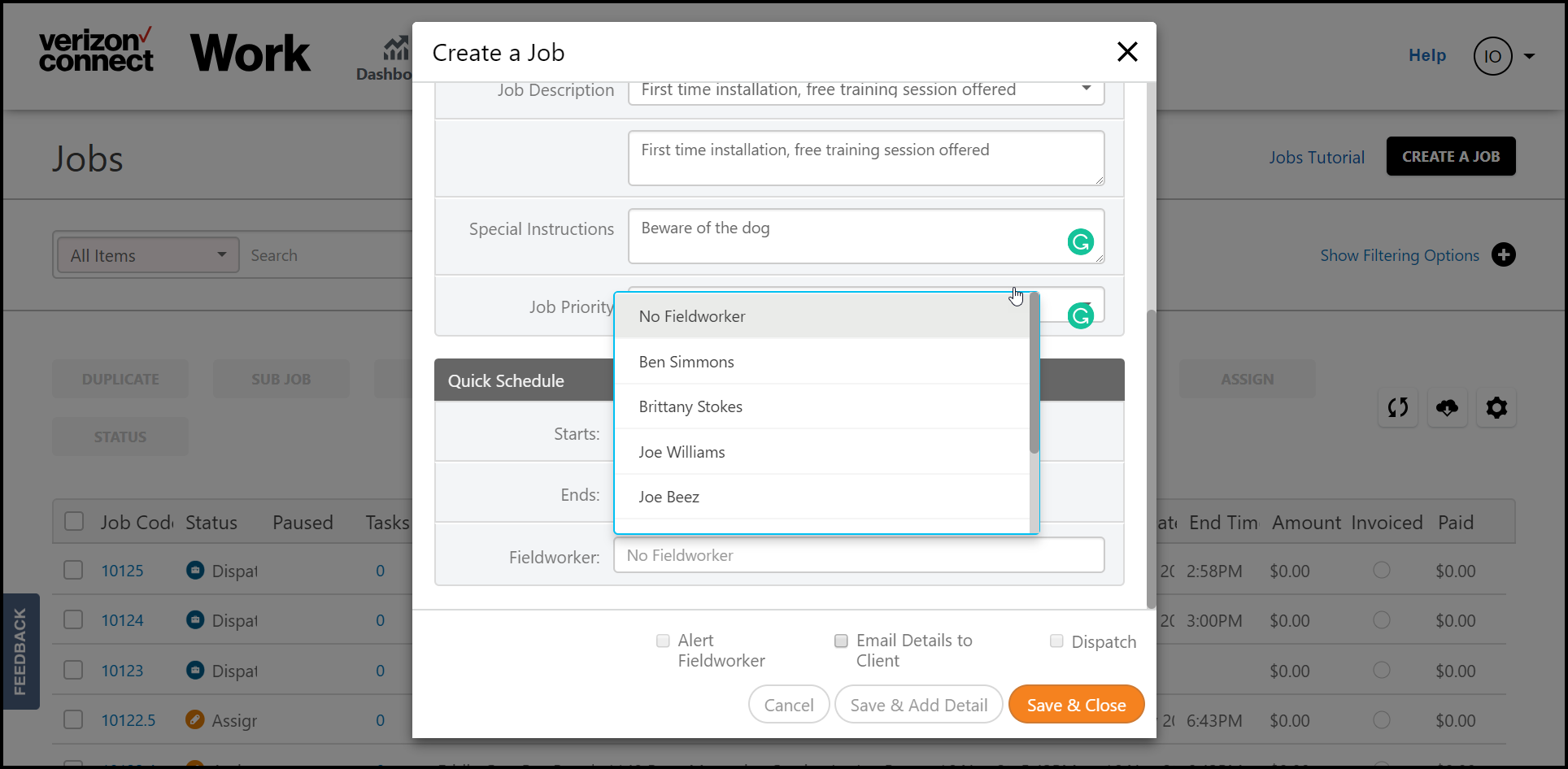The image size is (1568, 769).
Task: Open the Dashboard chart icon
Action: (x=396, y=48)
